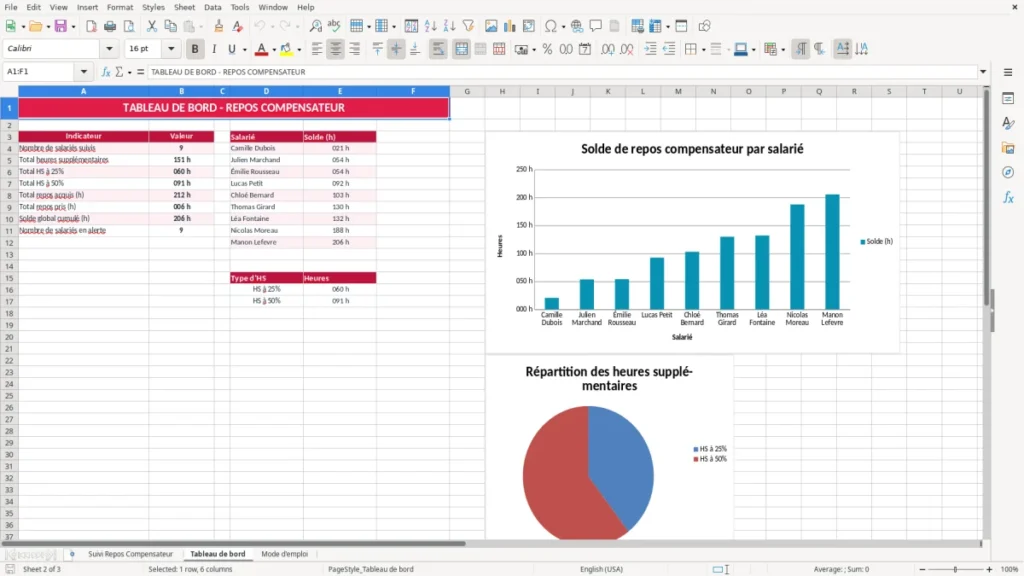
Task: Open the sidebar Navigator compass icon
Action: pos(1008,172)
